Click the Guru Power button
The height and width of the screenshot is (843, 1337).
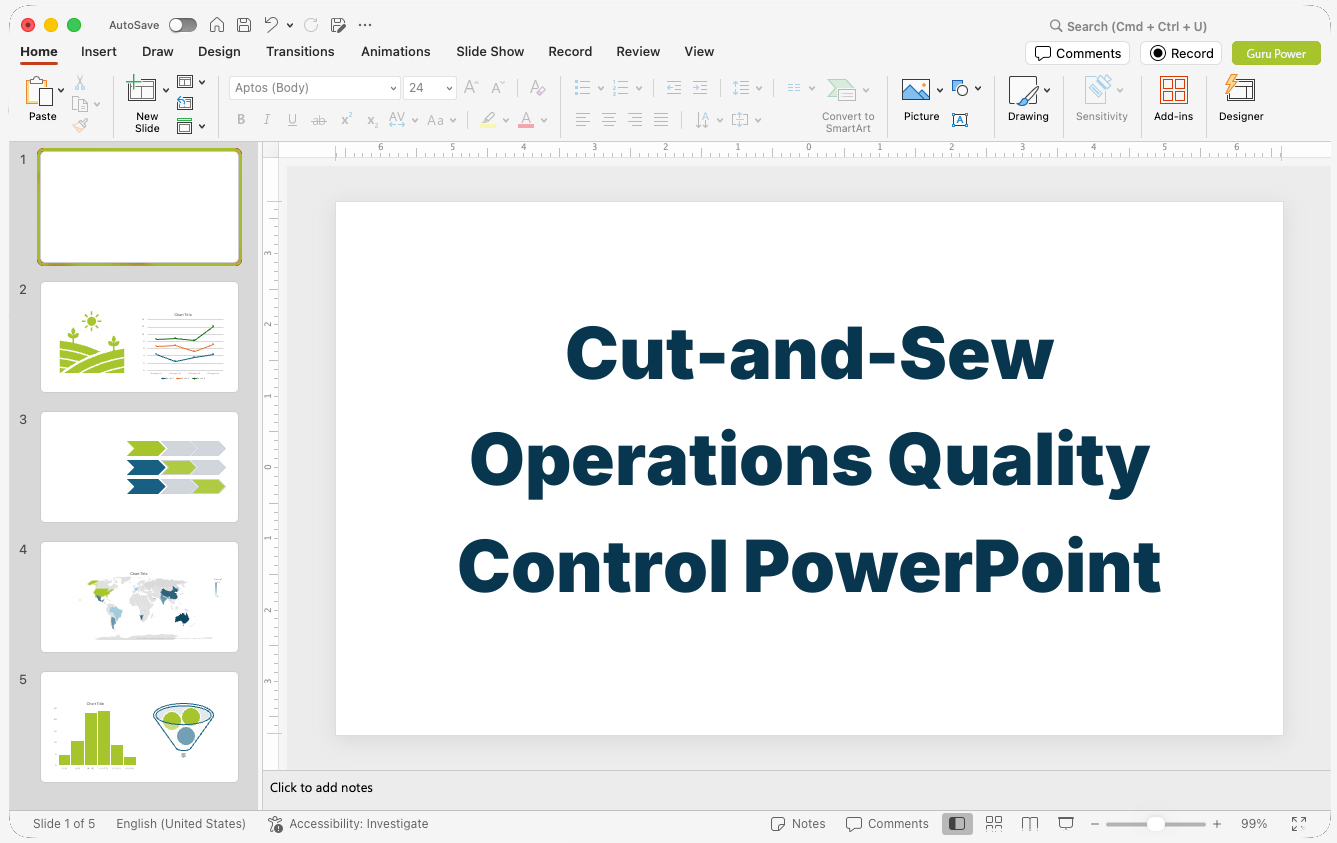click(x=1276, y=53)
